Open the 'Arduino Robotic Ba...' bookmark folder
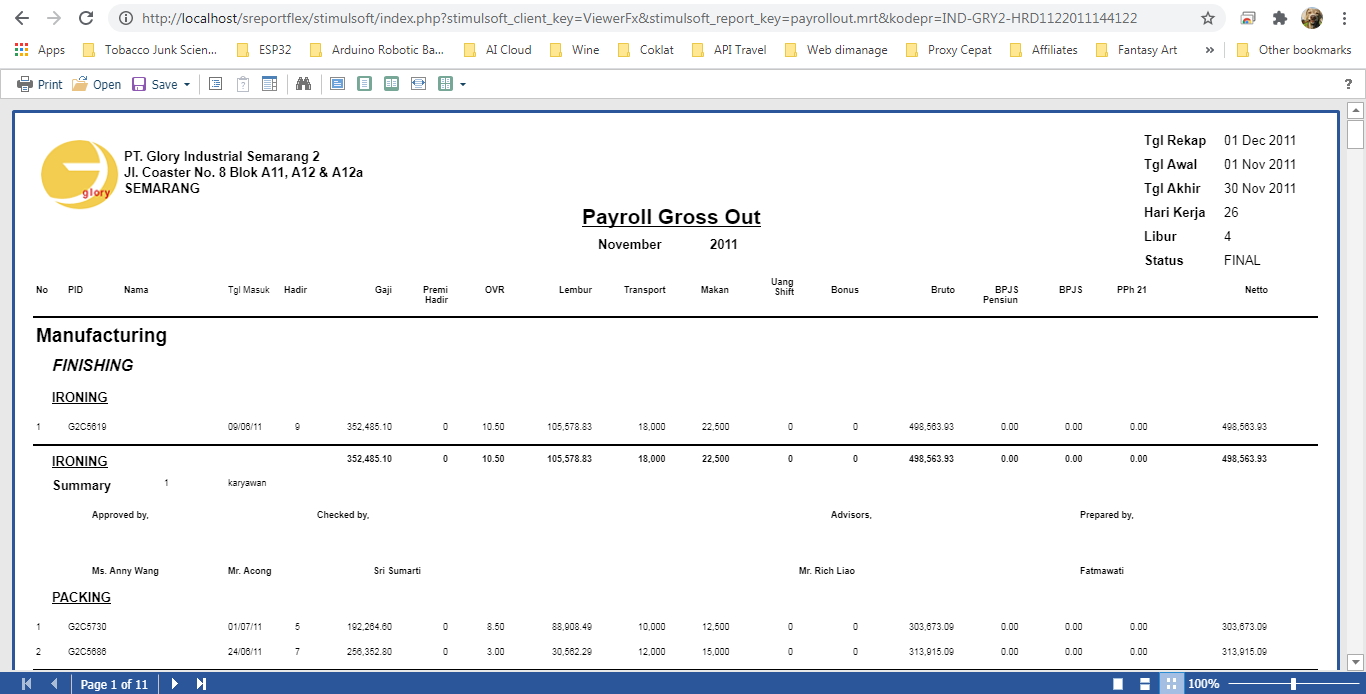 coord(377,49)
